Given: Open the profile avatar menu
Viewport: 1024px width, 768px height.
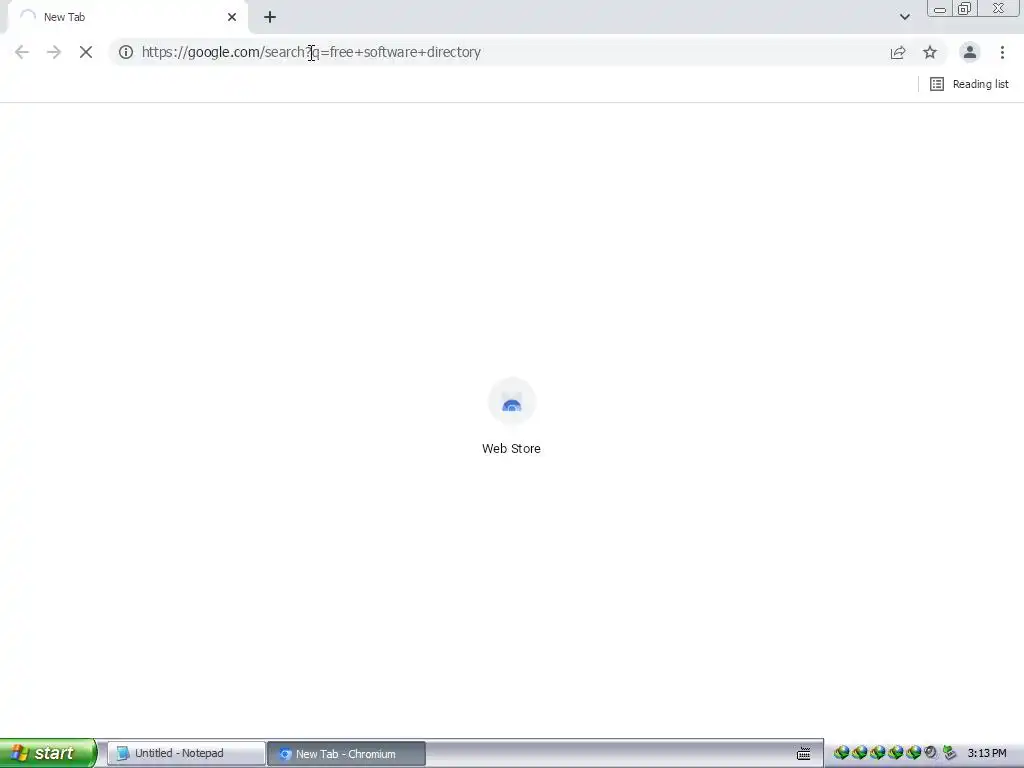Looking at the screenshot, I should tap(970, 52).
